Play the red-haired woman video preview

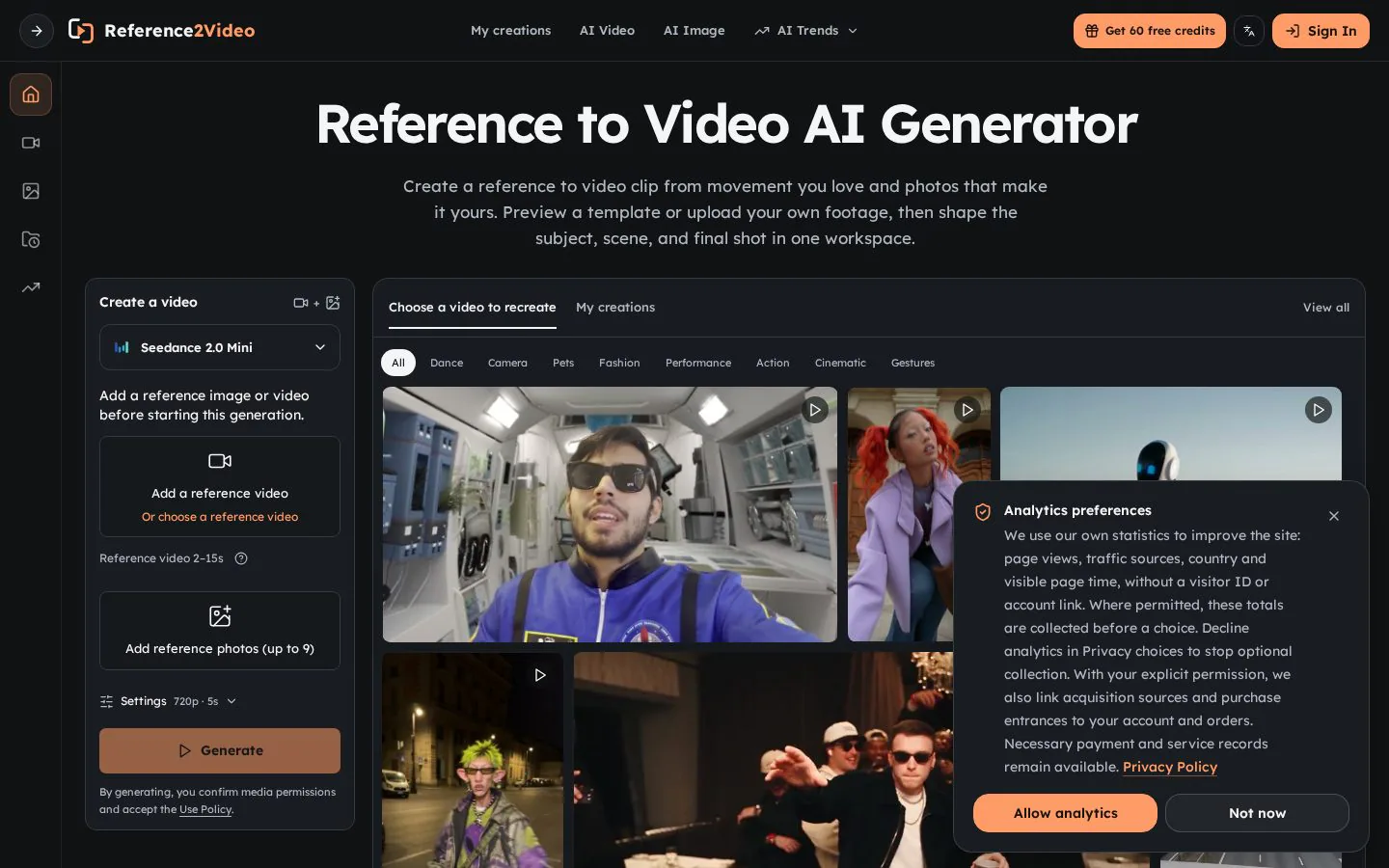click(x=967, y=410)
